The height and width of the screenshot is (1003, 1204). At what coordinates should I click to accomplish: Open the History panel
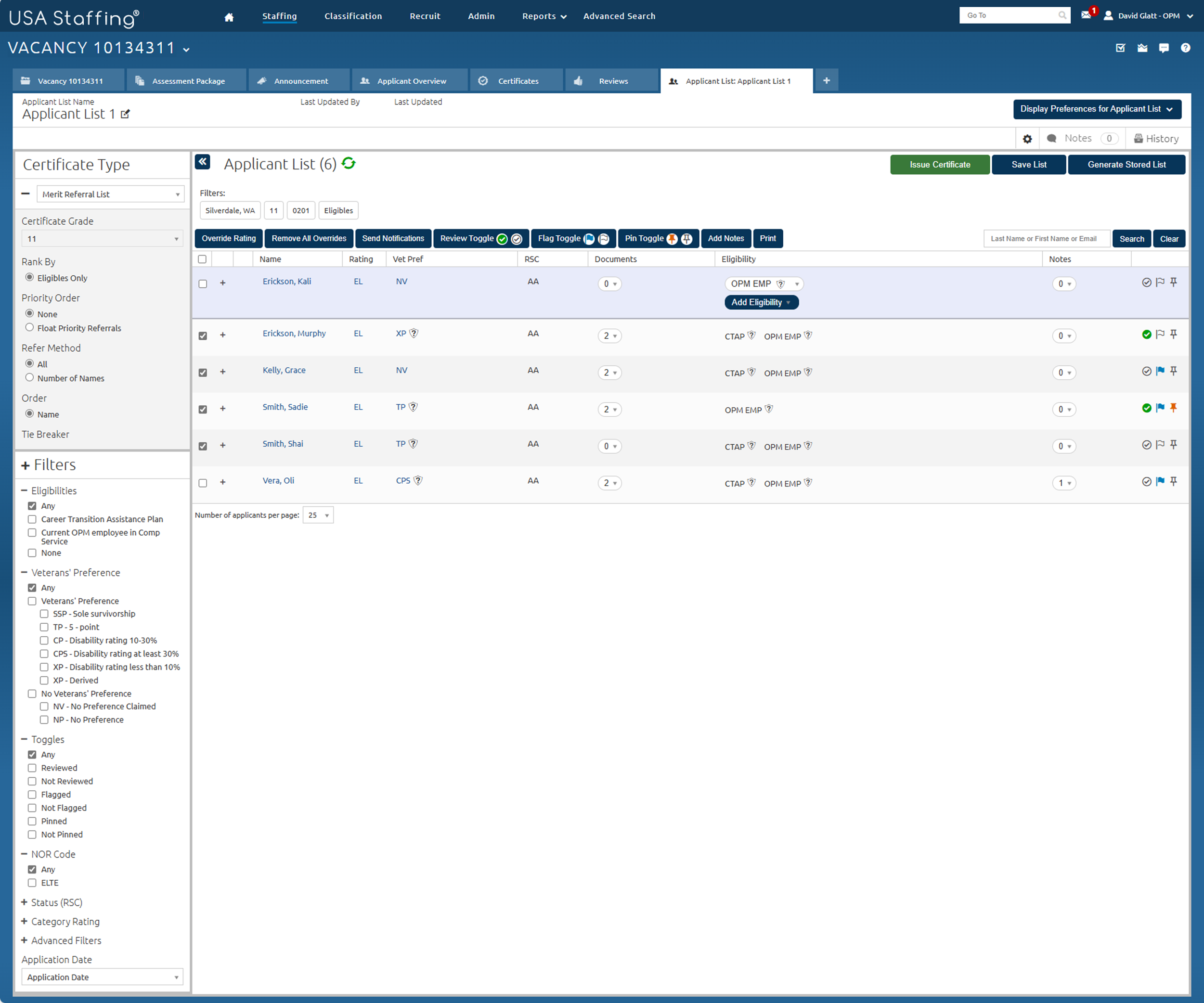(1157, 138)
